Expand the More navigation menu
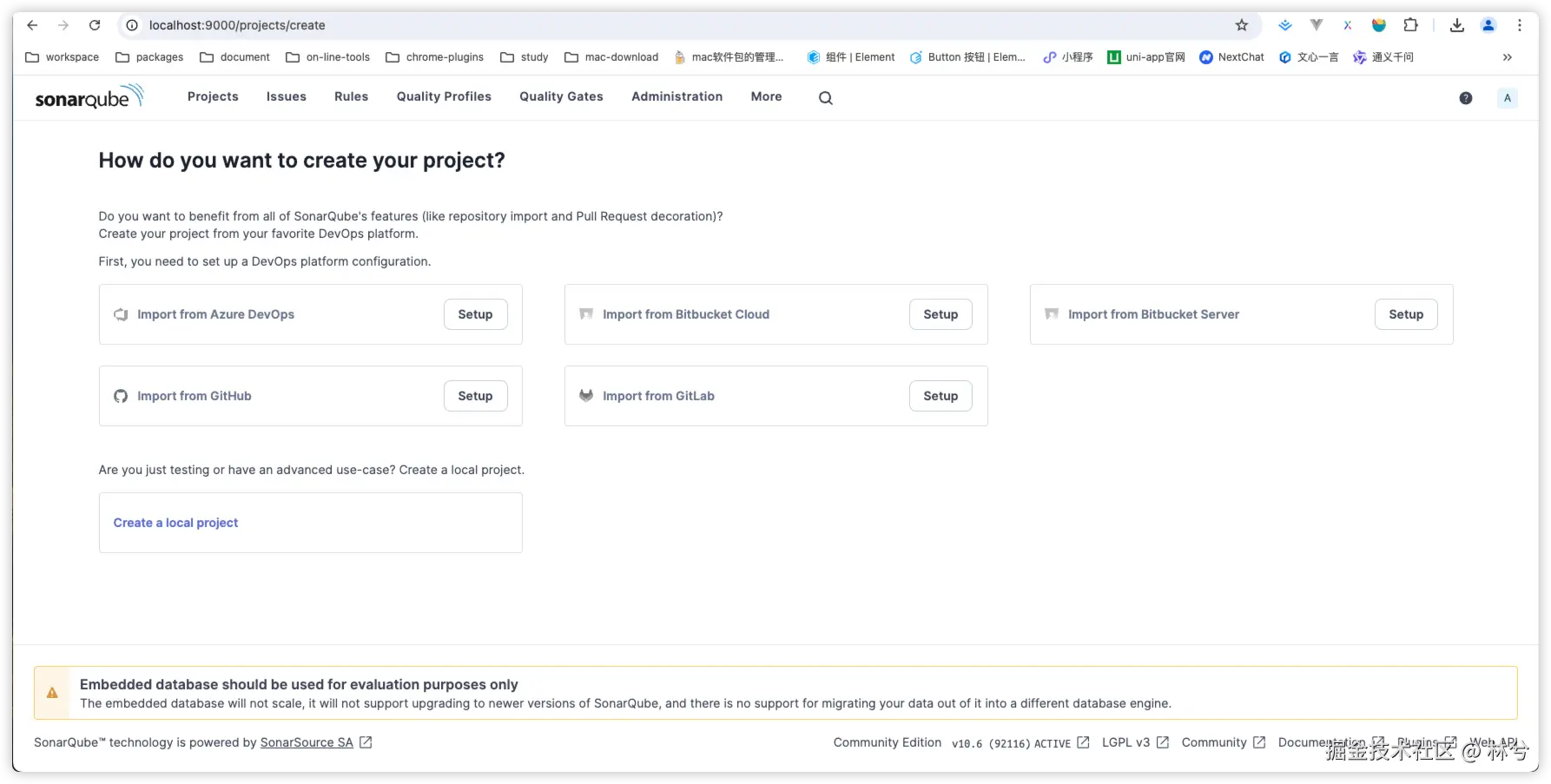 [767, 96]
